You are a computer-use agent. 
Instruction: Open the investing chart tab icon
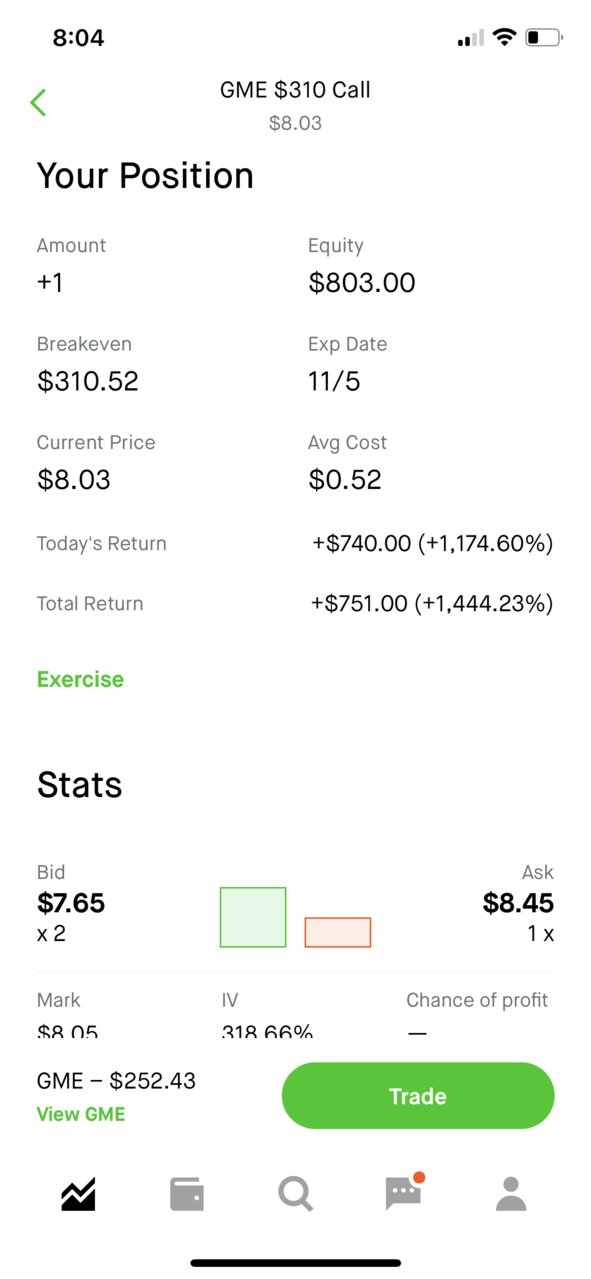78,1194
